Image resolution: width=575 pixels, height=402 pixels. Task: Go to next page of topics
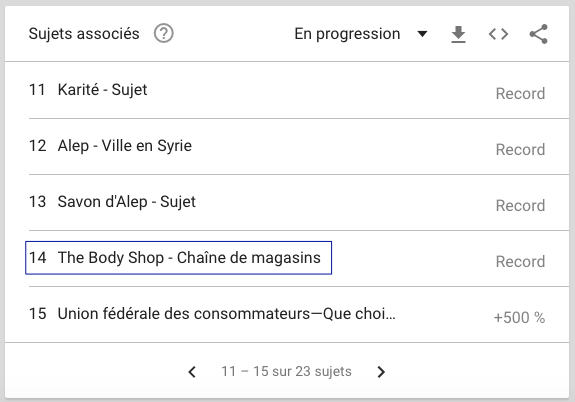pyautogui.click(x=381, y=372)
